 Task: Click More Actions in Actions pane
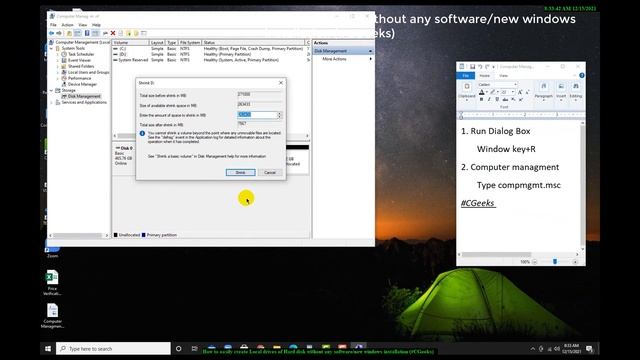[x=334, y=59]
